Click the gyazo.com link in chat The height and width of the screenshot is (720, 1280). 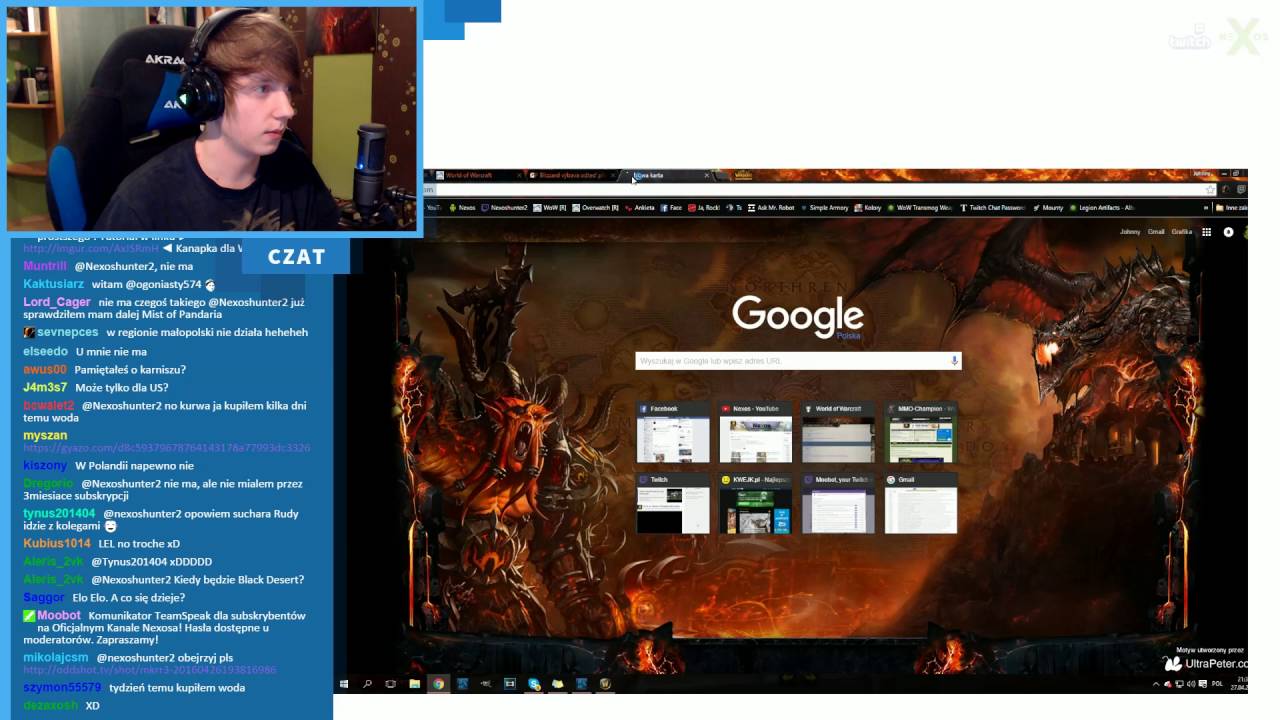pyautogui.click(x=166, y=448)
